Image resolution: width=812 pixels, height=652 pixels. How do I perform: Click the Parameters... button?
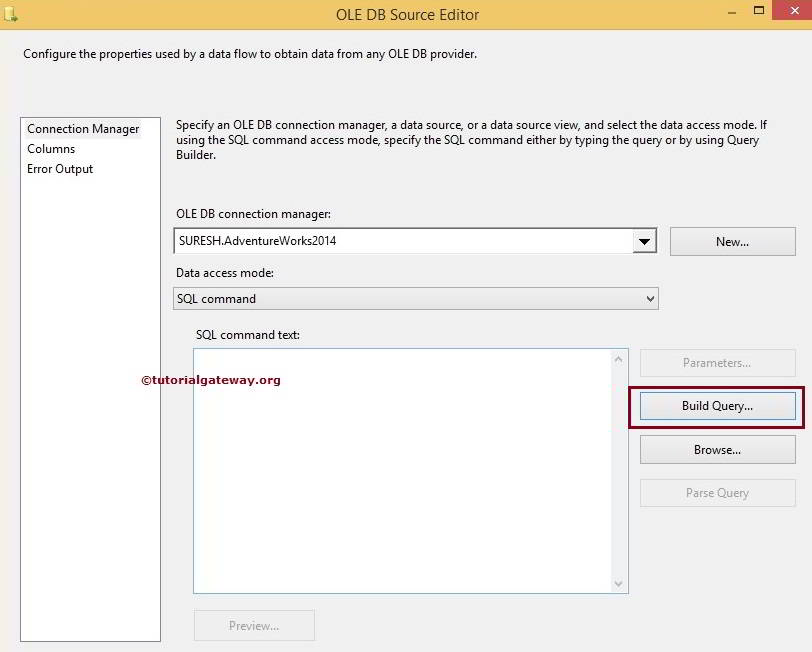tap(717, 363)
